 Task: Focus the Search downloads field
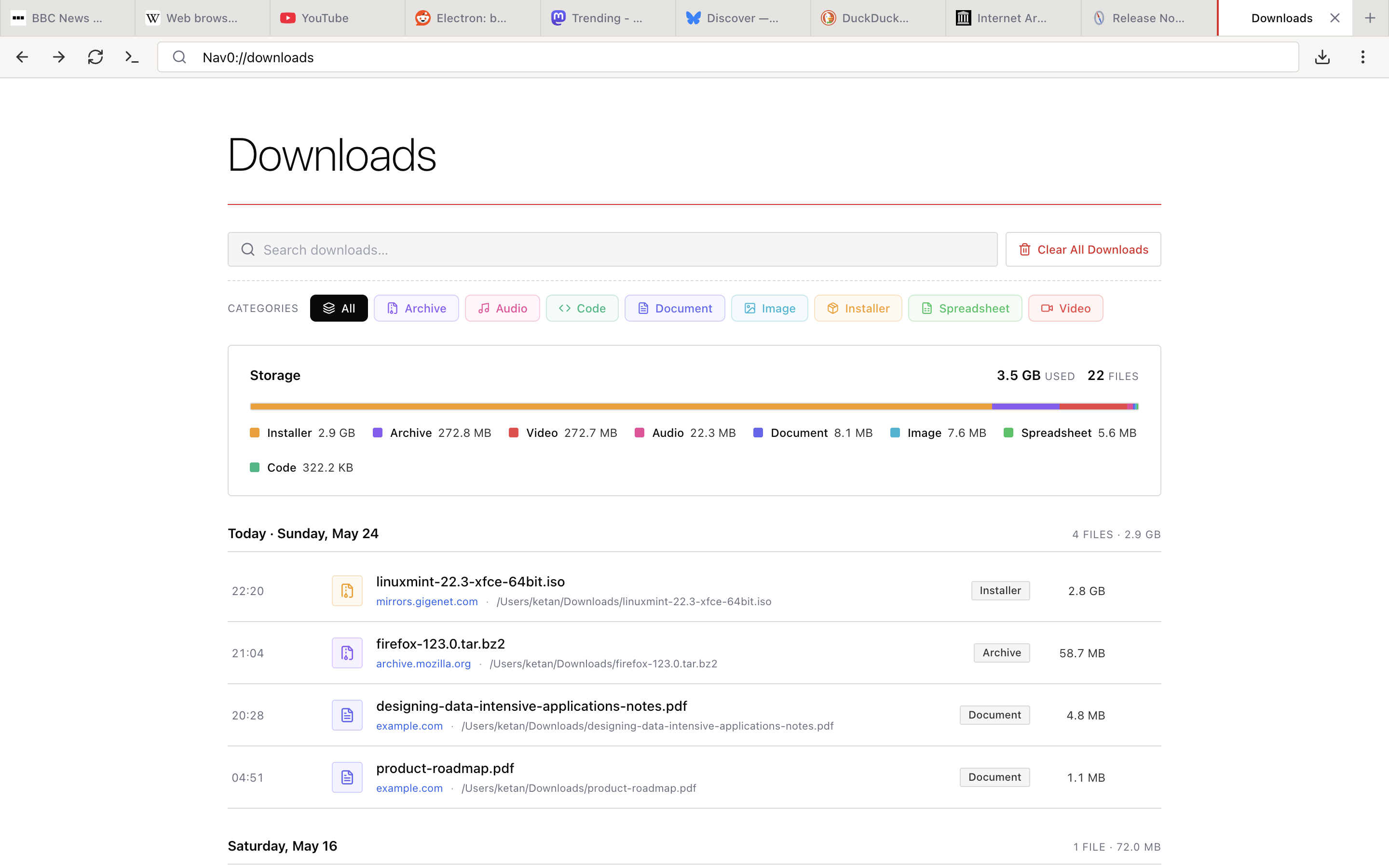(x=613, y=250)
